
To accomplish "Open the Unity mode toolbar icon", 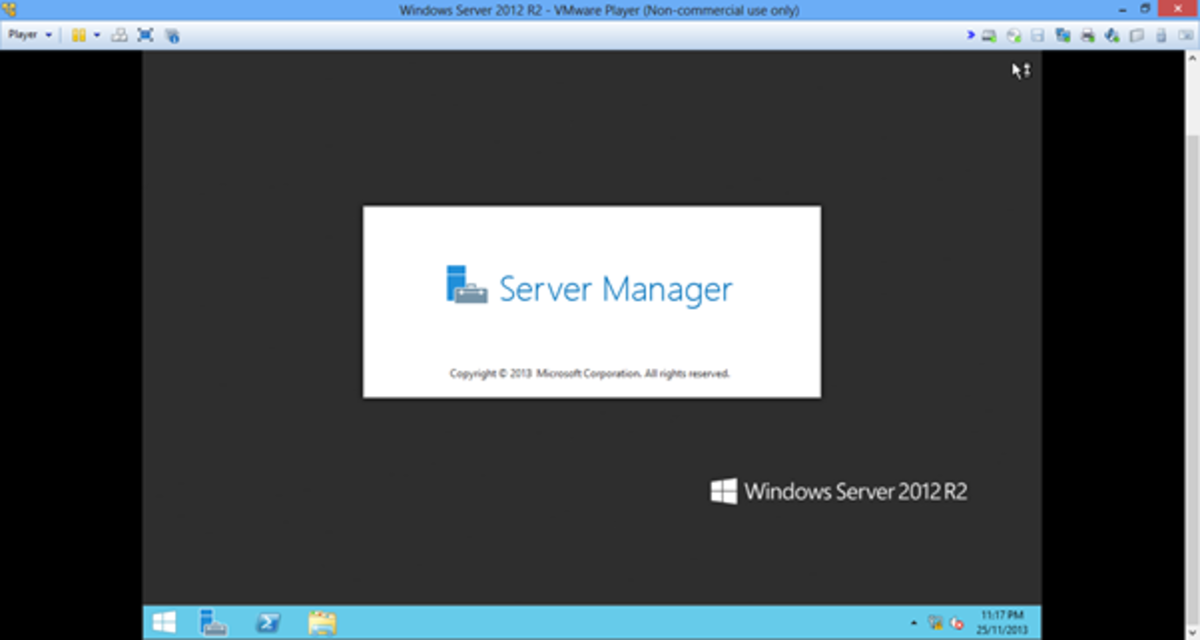I will [172, 35].
